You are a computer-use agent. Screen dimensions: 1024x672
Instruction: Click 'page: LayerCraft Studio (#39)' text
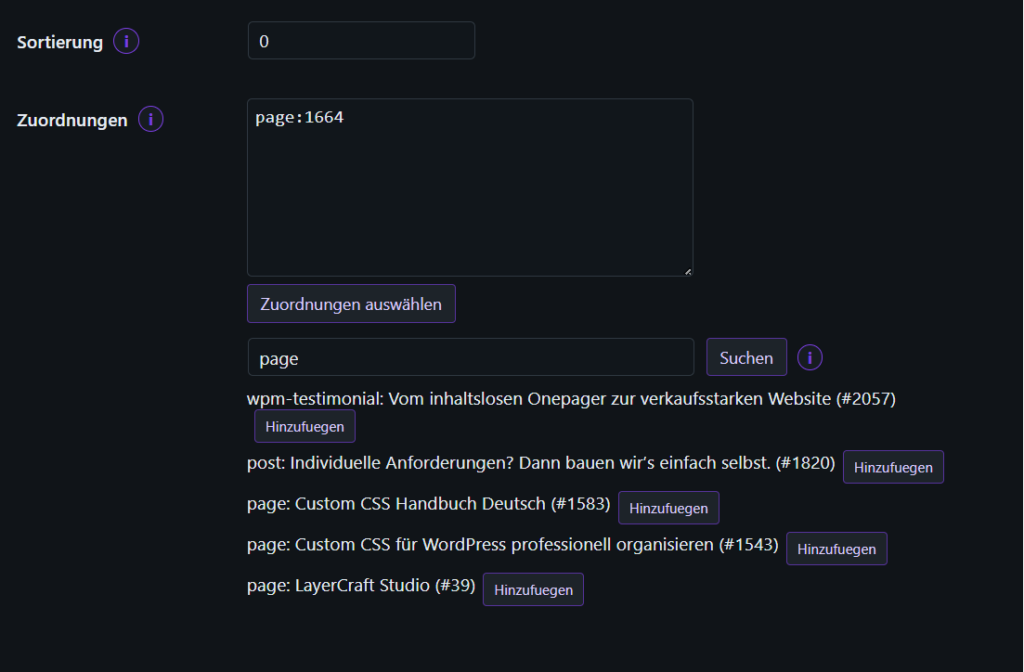(361, 585)
